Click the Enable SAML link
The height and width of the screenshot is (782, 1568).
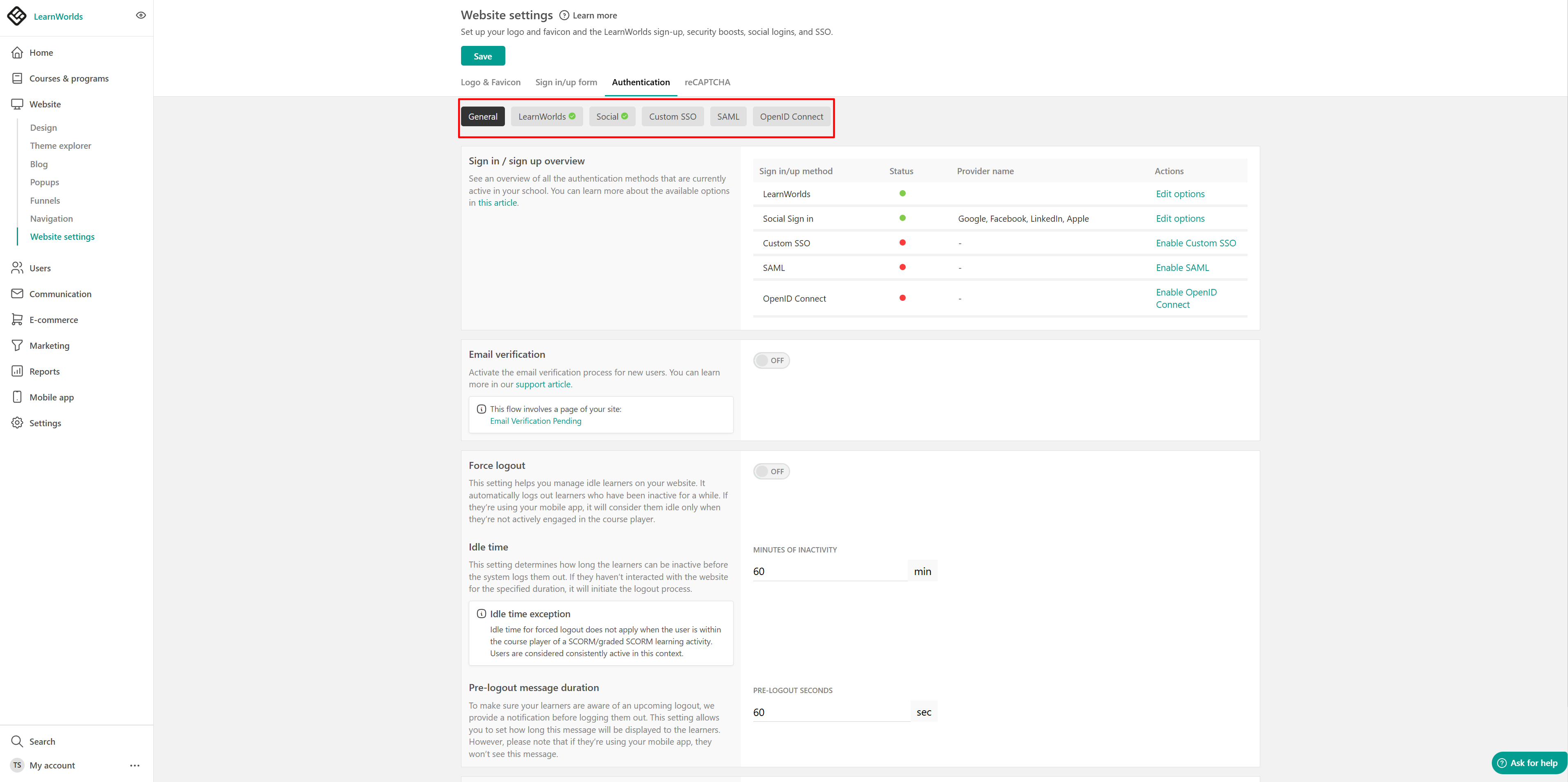(1182, 268)
